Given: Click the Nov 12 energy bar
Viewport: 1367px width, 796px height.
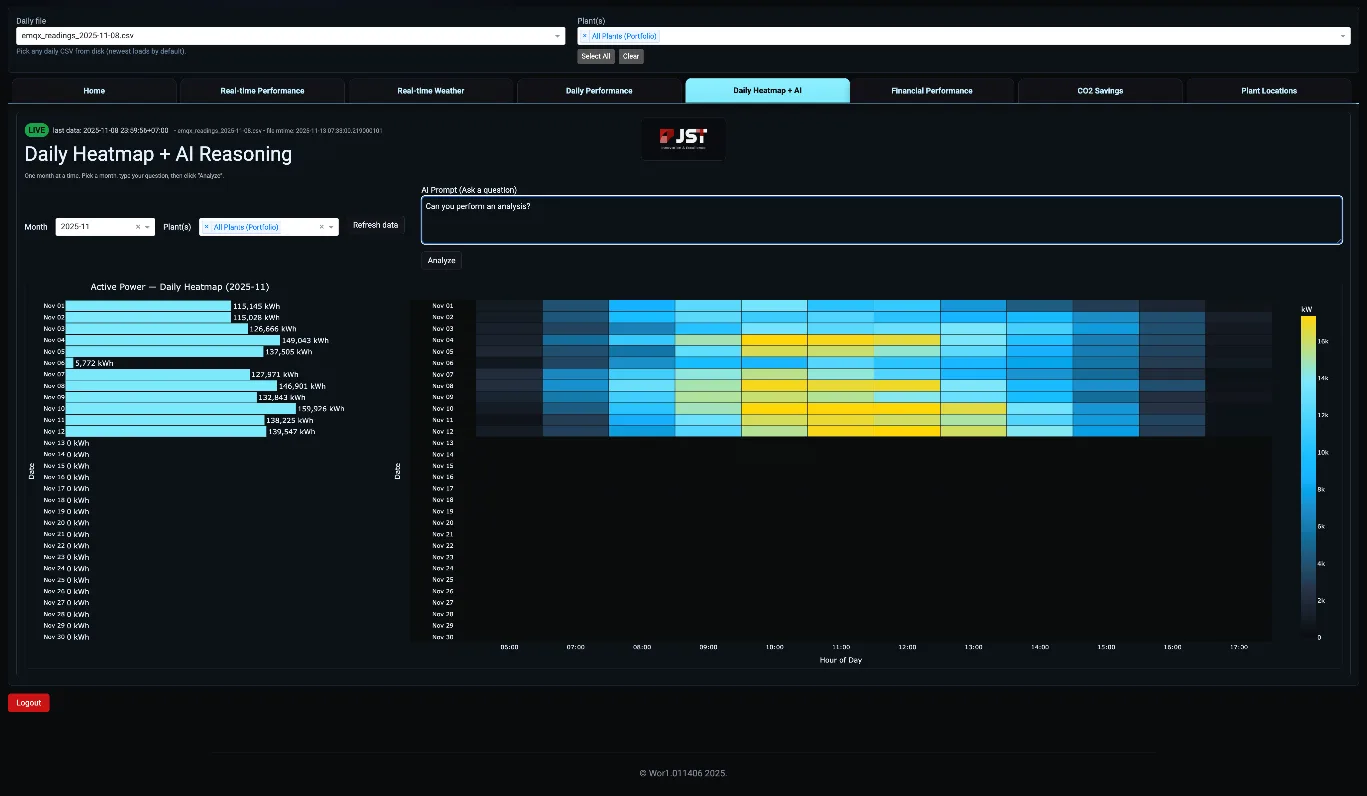Looking at the screenshot, I should (166, 432).
